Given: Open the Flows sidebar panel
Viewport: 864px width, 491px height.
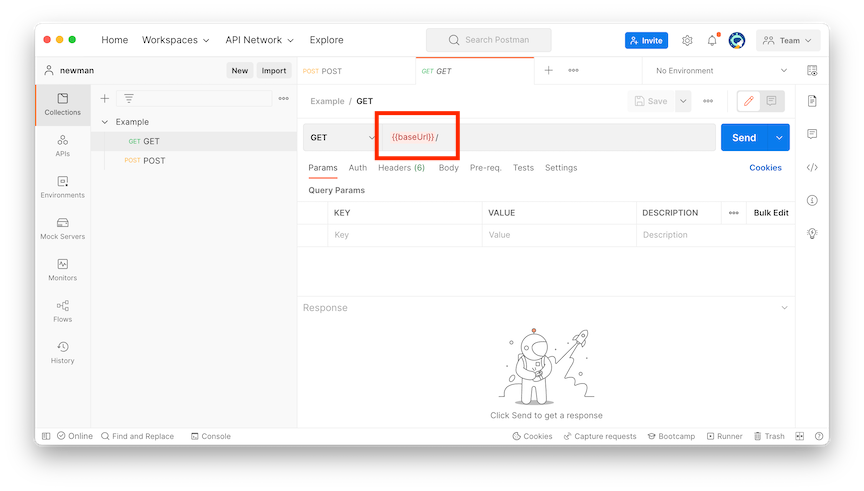Looking at the screenshot, I should pyautogui.click(x=63, y=311).
